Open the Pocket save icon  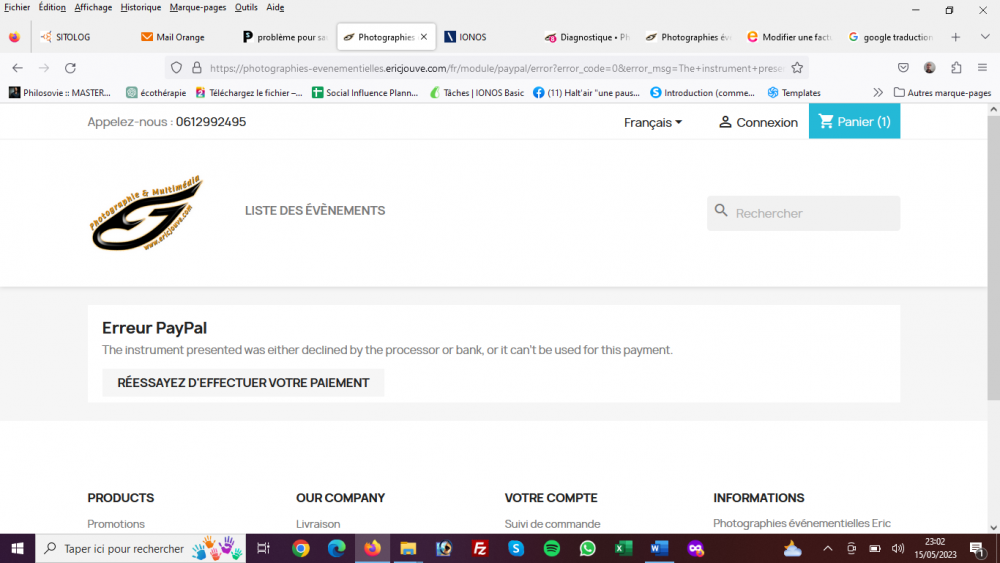pos(903,68)
